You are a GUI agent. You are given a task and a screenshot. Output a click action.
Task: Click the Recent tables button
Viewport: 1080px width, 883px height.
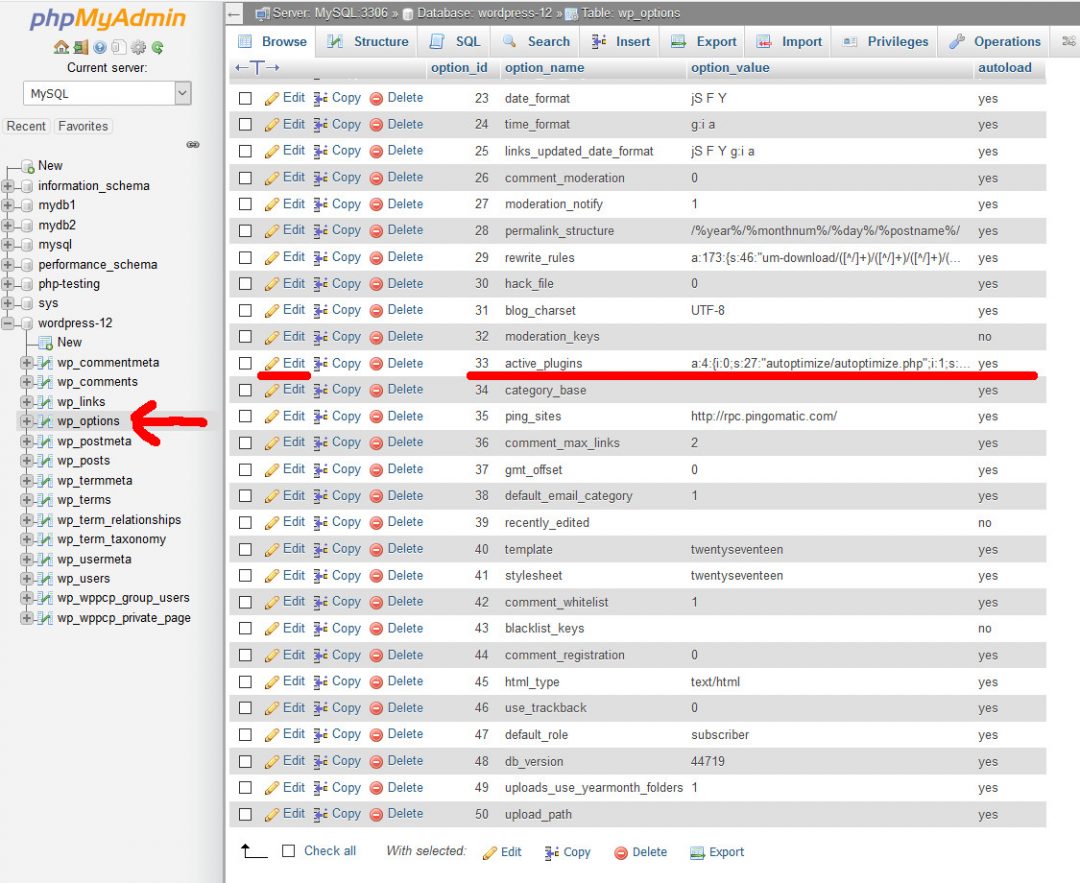(26, 127)
